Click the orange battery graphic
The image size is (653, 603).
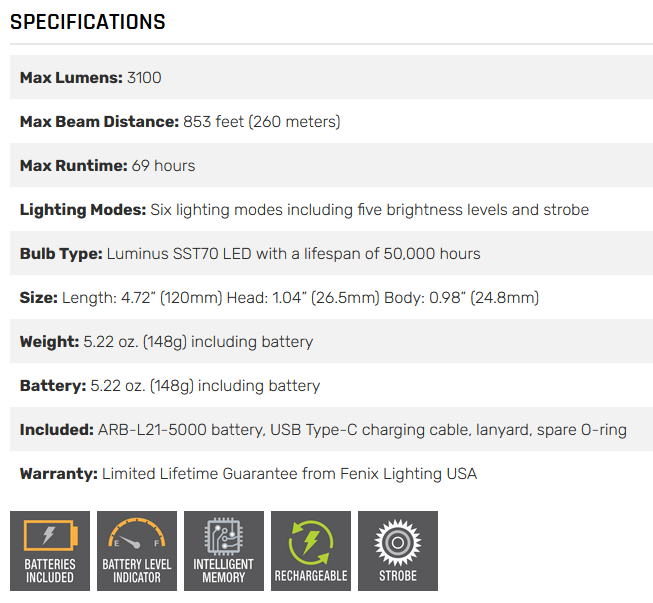click(50, 535)
